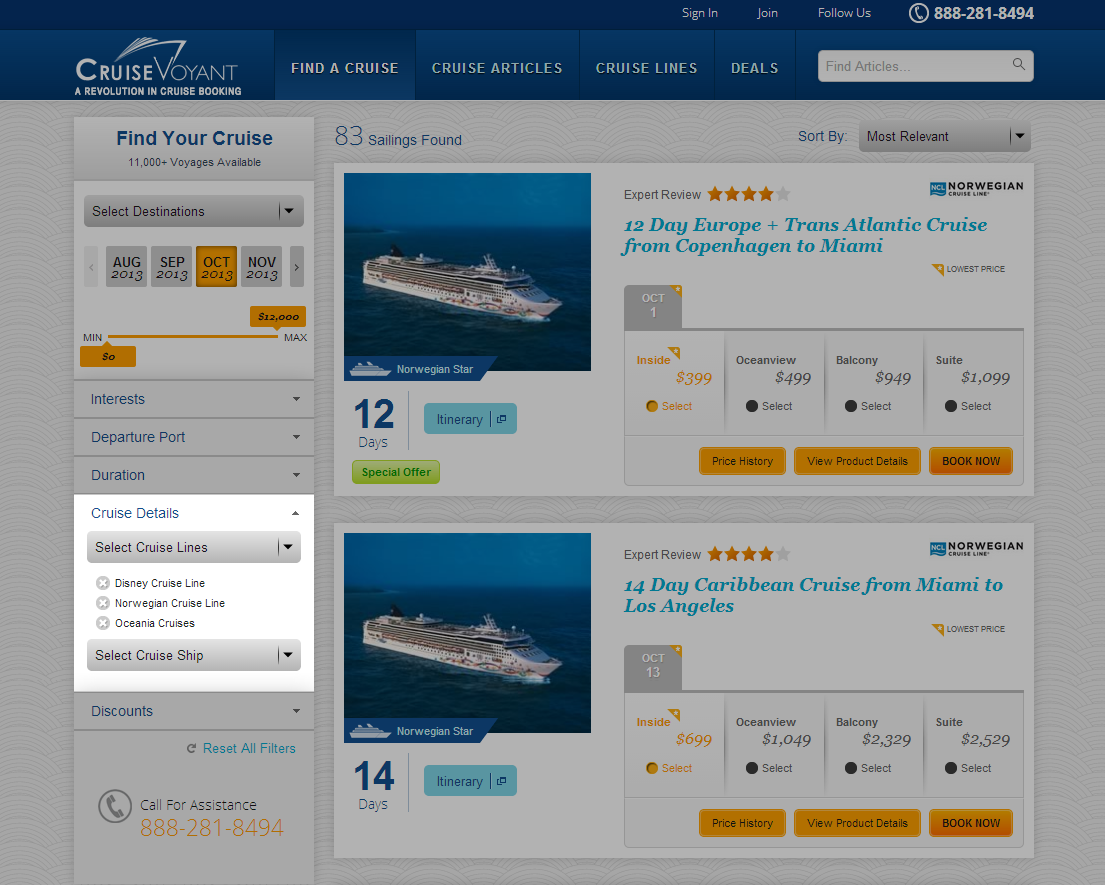This screenshot has width=1105, height=885.
Task: Open 12 Day cruise ship thumbnail
Action: 467,272
